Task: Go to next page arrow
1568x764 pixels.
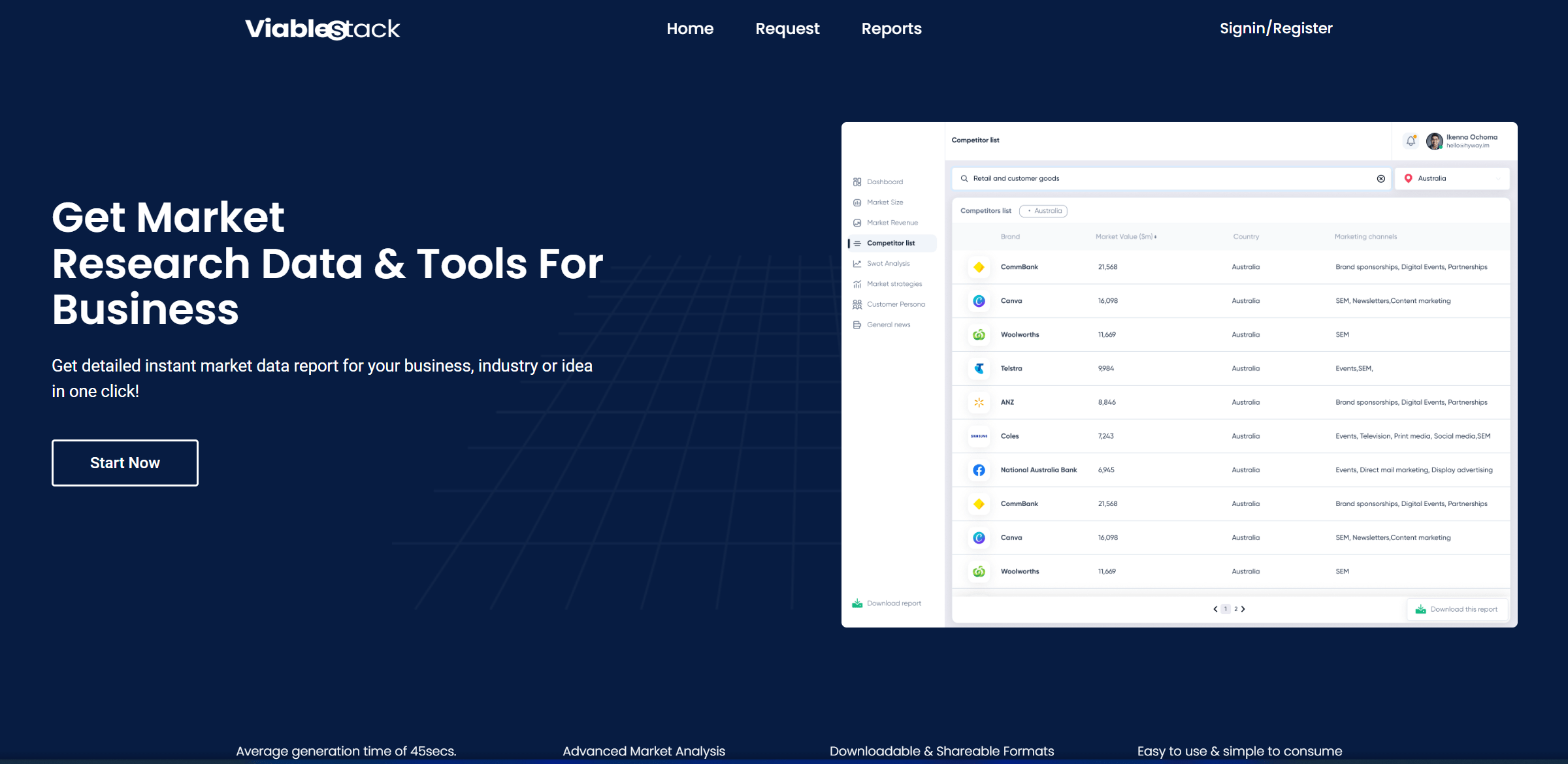Action: (1243, 609)
